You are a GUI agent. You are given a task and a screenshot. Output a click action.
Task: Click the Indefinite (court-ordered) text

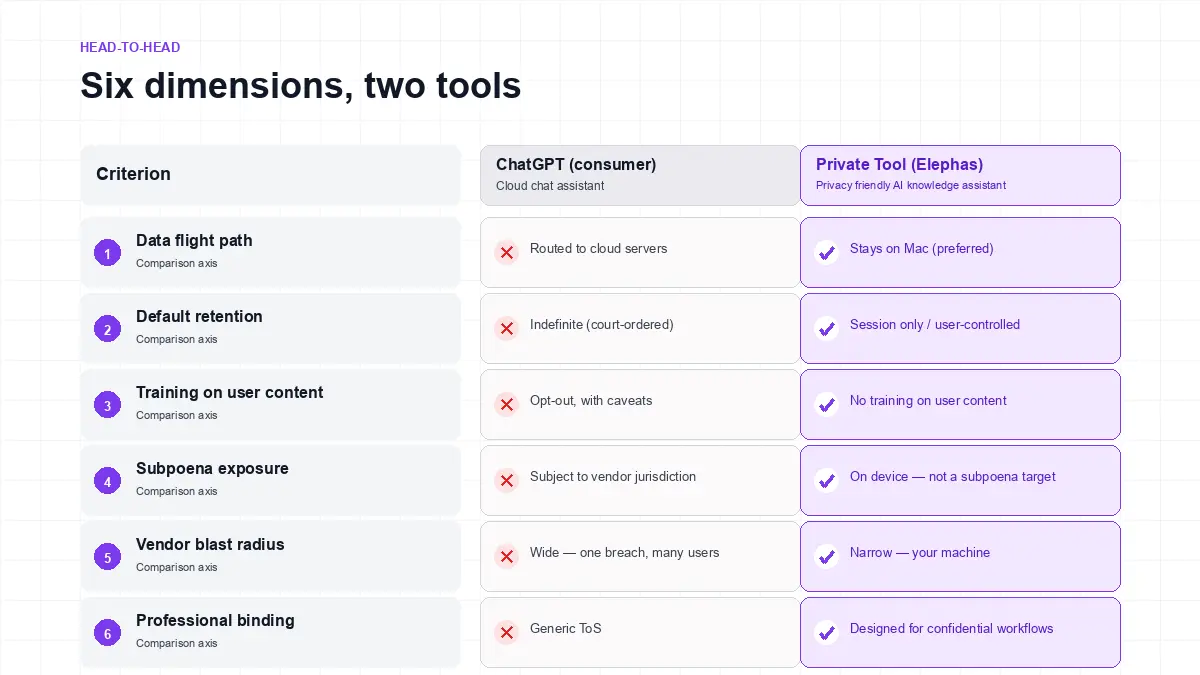[x=602, y=325]
